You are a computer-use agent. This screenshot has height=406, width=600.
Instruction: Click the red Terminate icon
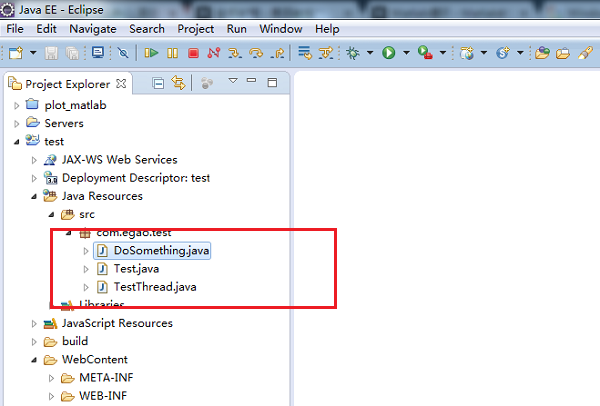point(193,53)
